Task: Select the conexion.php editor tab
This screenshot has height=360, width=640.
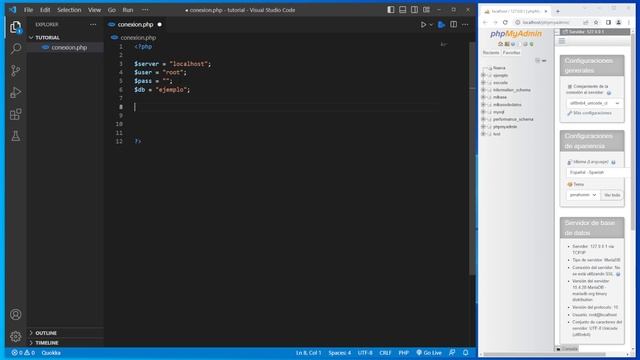Action: [x=135, y=24]
